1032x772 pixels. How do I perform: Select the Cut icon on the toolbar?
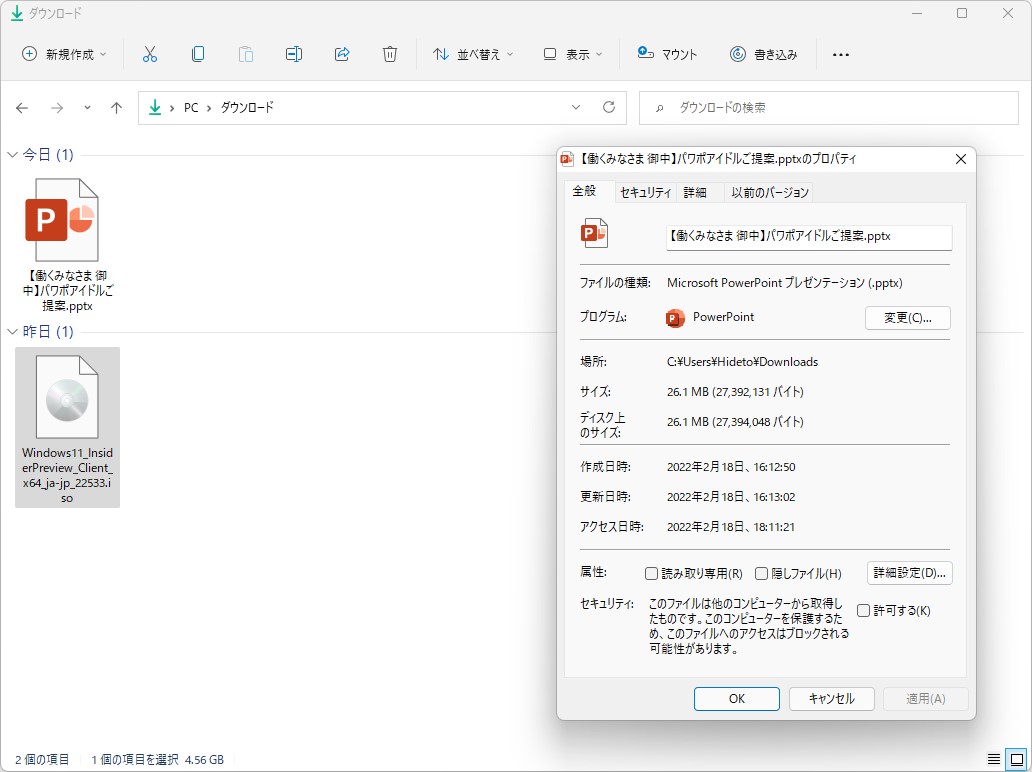click(x=151, y=54)
